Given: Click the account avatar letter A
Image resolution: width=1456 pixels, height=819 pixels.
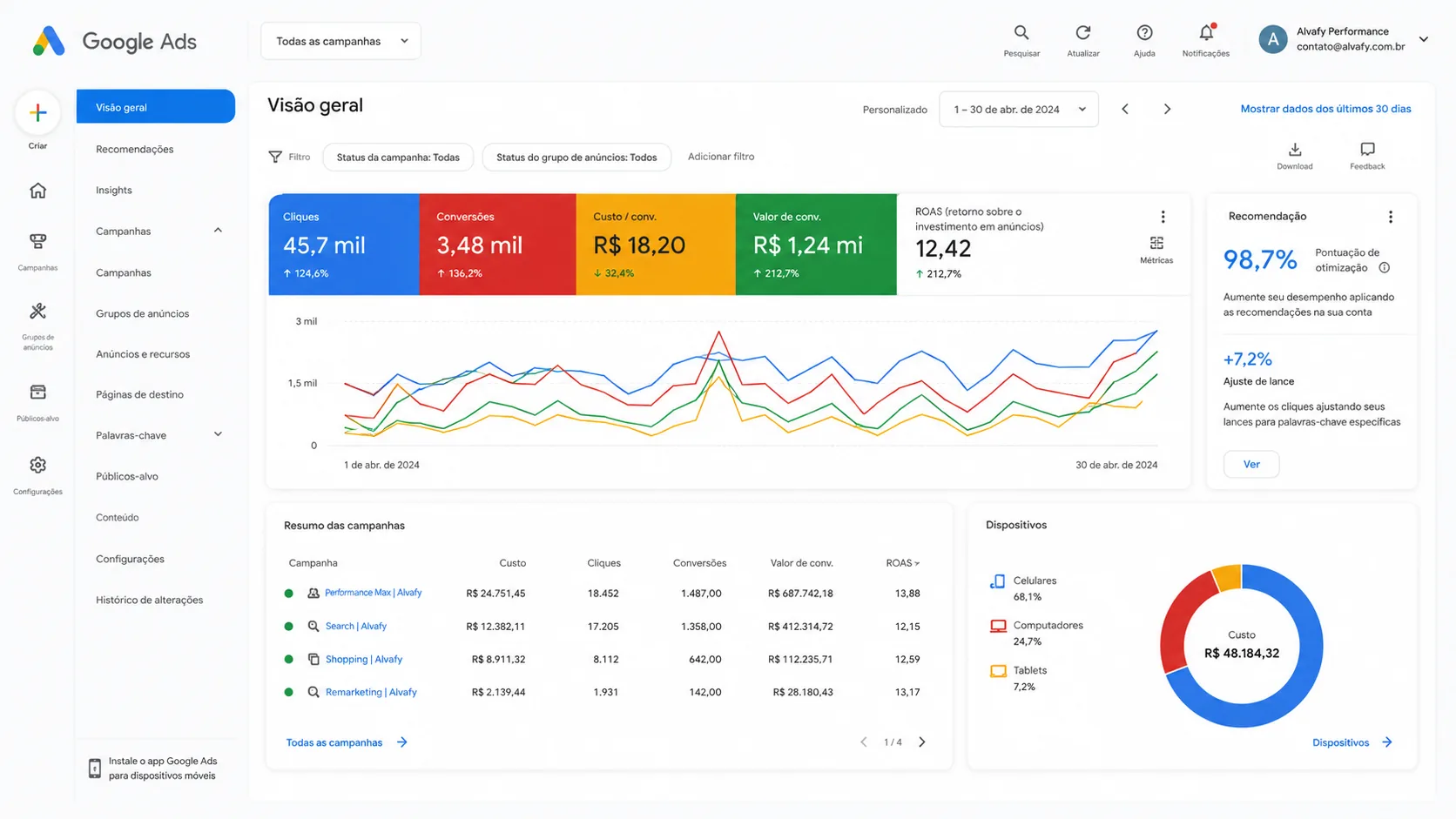Looking at the screenshot, I should (1273, 39).
